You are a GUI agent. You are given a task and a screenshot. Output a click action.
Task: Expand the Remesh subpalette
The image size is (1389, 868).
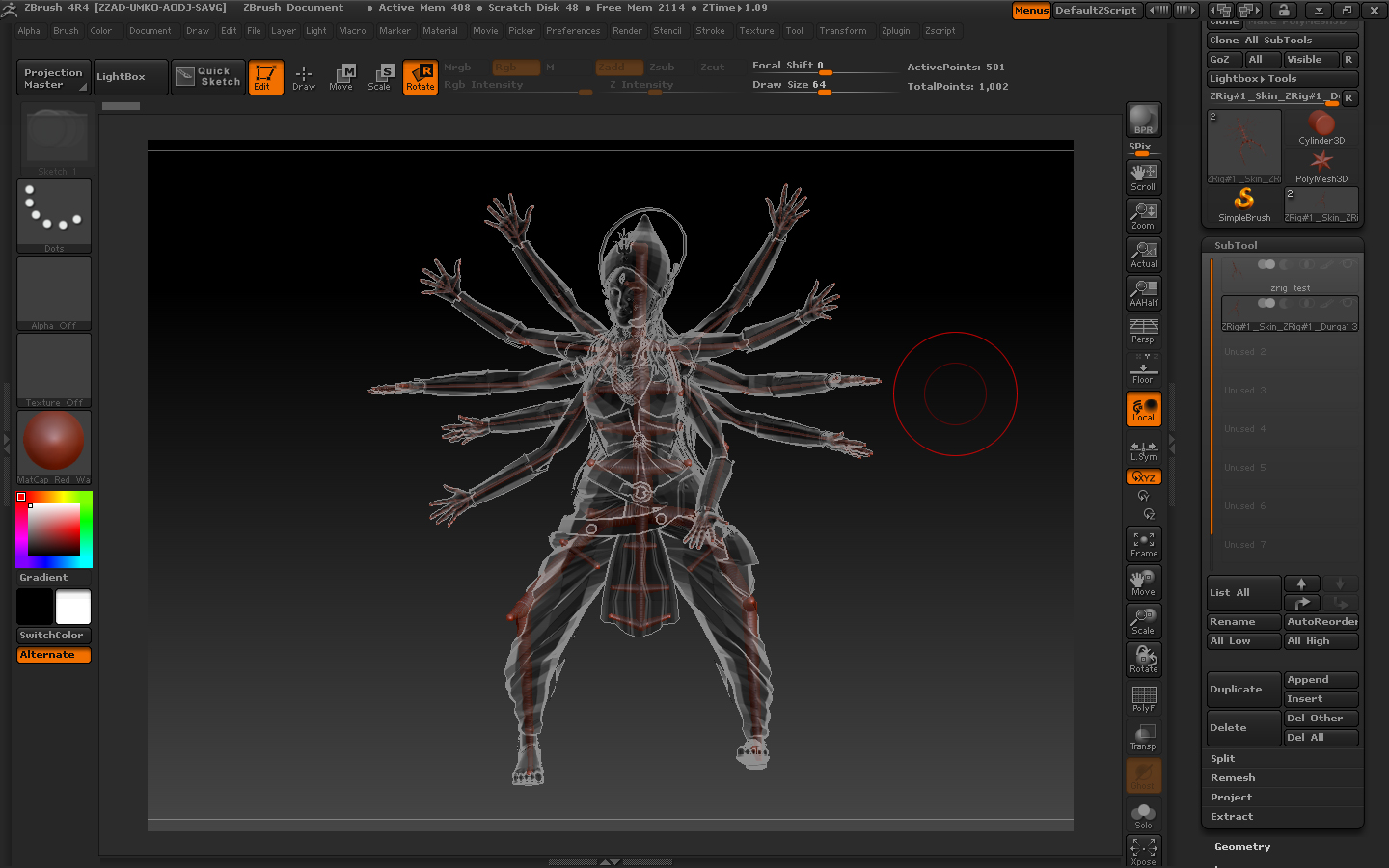tap(1233, 778)
